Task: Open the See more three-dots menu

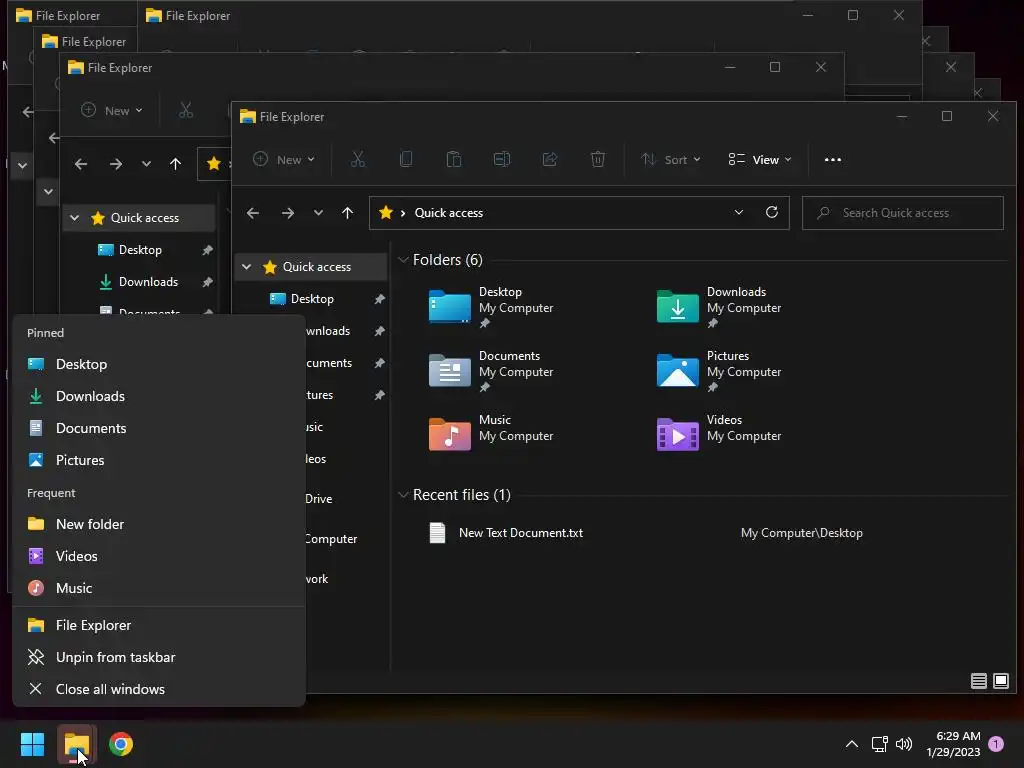Action: click(x=833, y=159)
